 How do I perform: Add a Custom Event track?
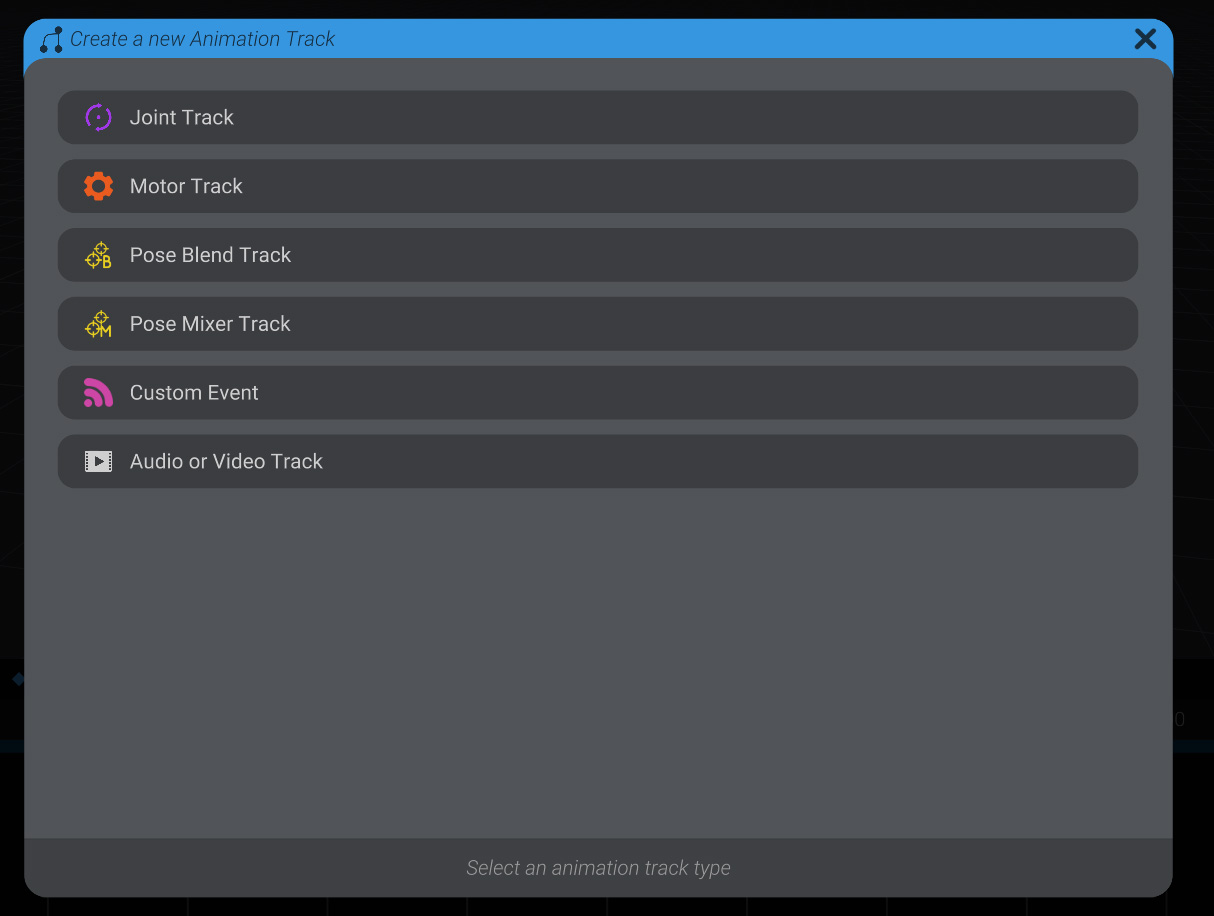(x=598, y=393)
